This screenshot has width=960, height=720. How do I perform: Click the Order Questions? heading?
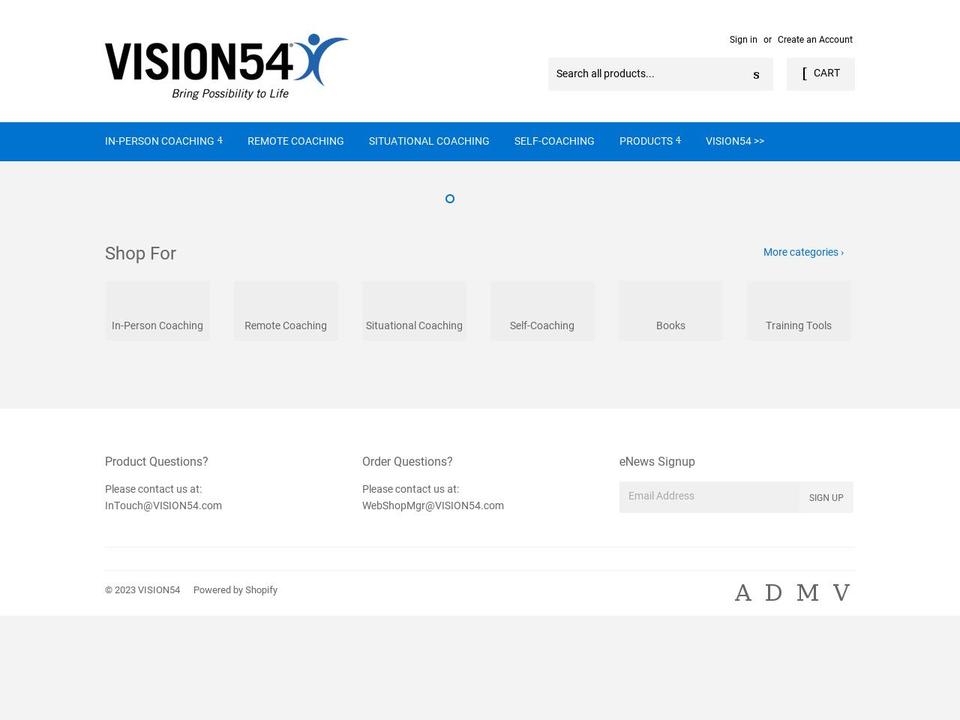[407, 462]
